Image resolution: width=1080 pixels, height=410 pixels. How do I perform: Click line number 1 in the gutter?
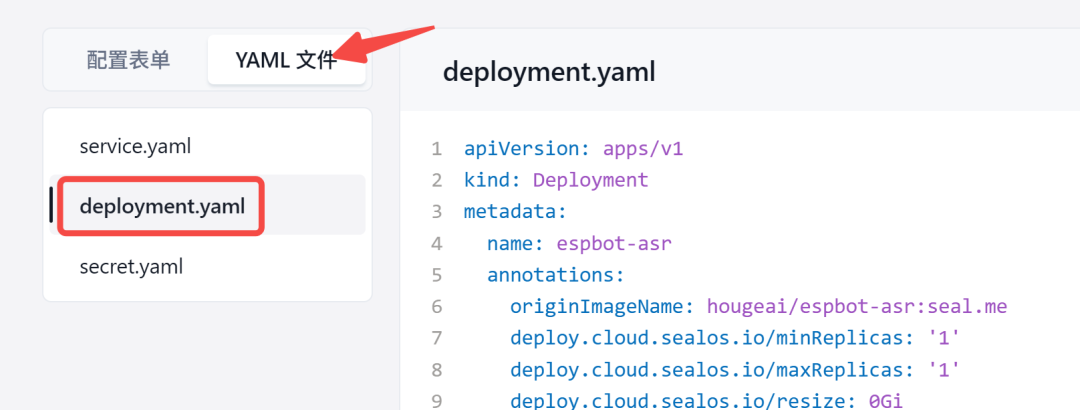436,149
